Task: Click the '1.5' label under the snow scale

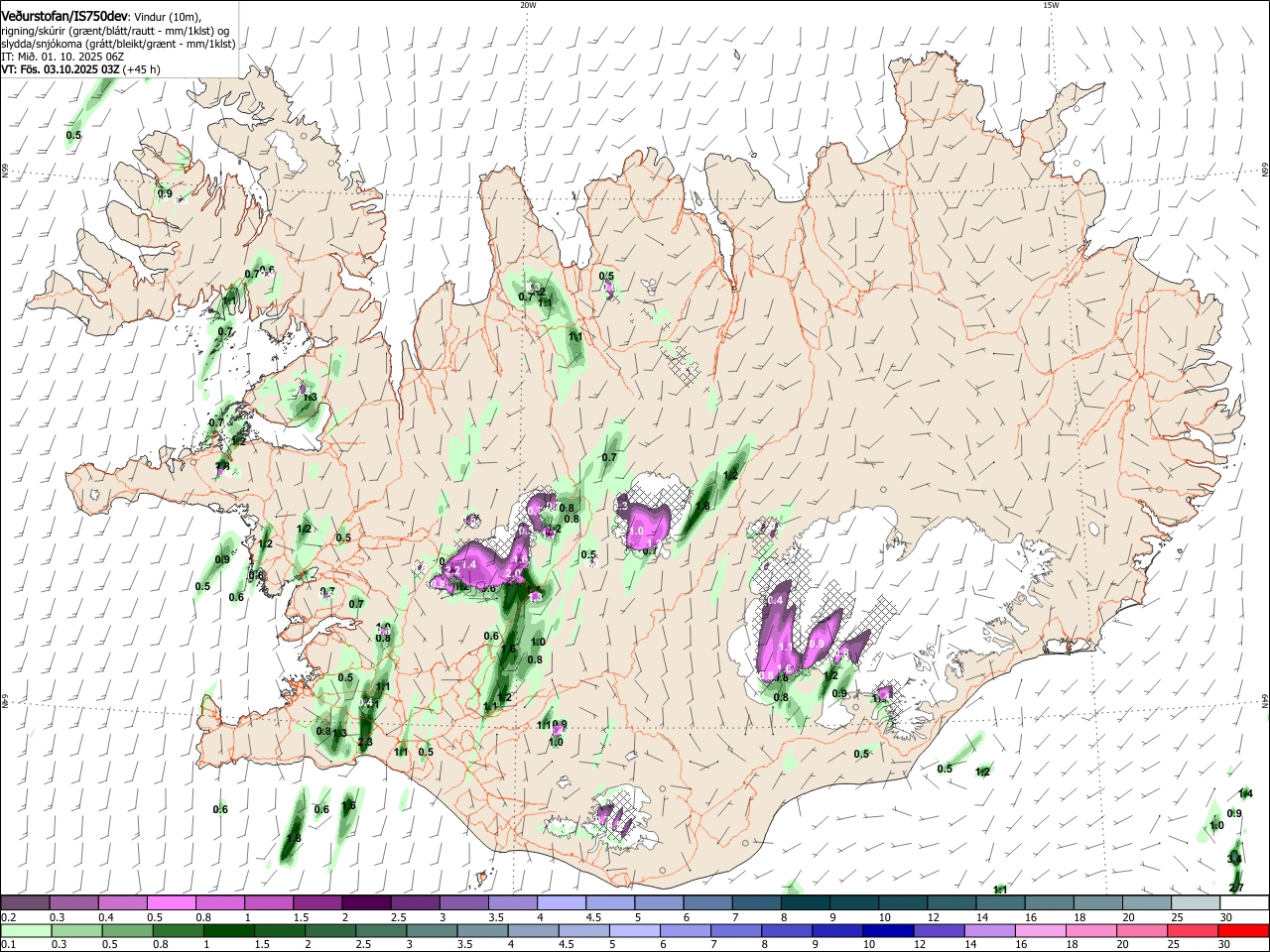Action: (301, 917)
